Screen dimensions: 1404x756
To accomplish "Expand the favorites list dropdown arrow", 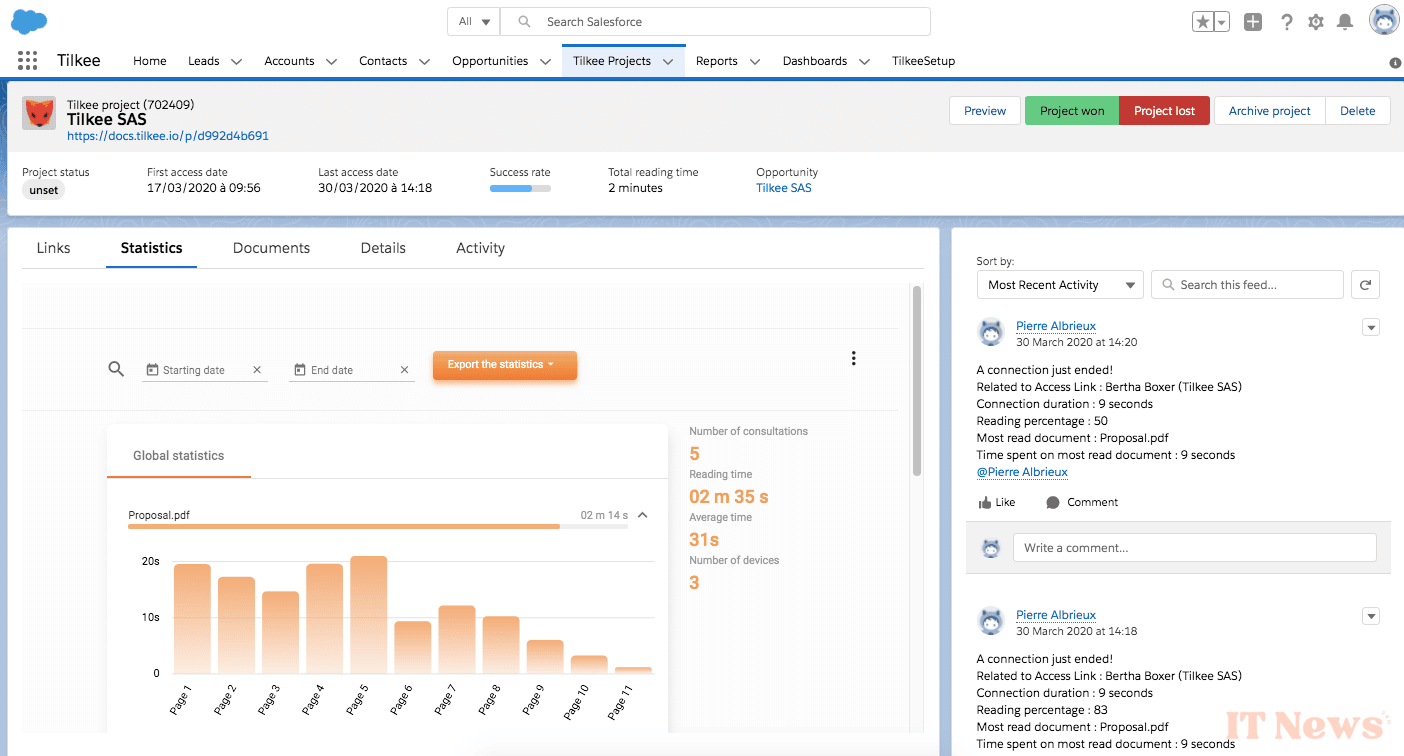I will click(1221, 22).
